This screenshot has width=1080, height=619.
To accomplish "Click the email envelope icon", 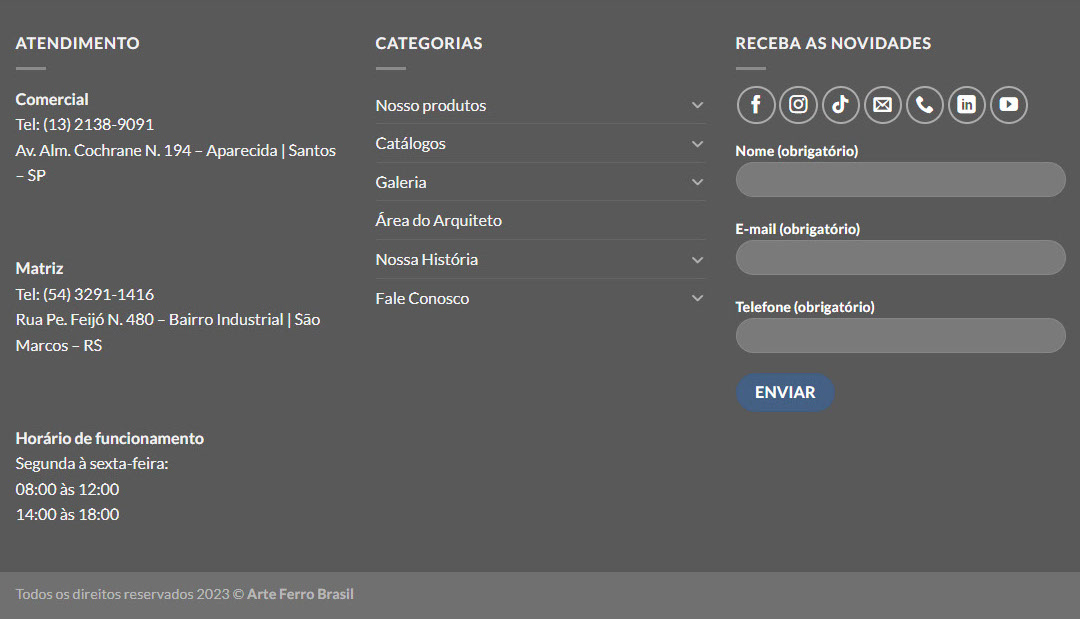I will click(882, 105).
